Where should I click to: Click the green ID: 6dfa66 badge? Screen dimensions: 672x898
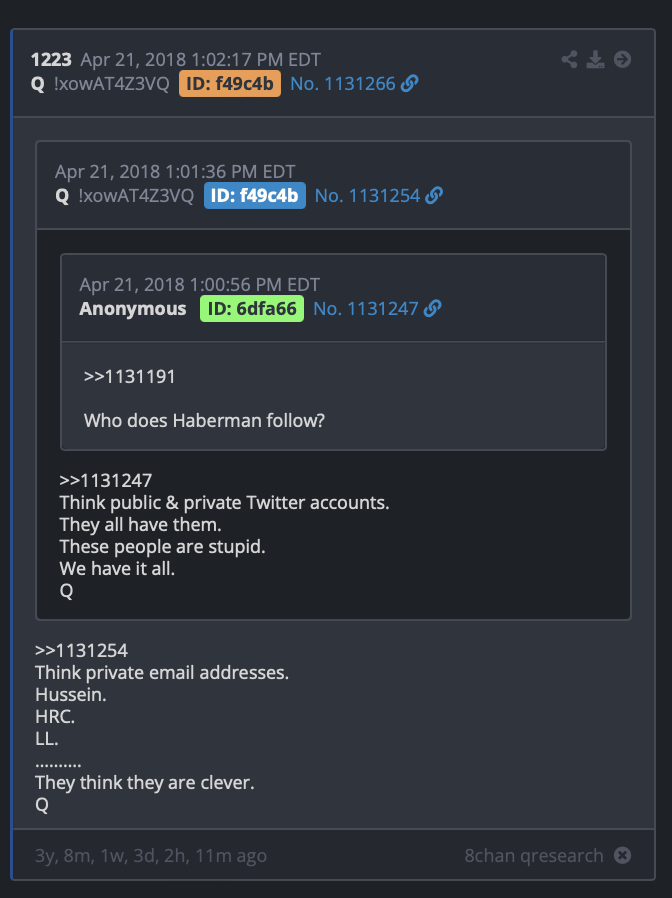click(251, 309)
